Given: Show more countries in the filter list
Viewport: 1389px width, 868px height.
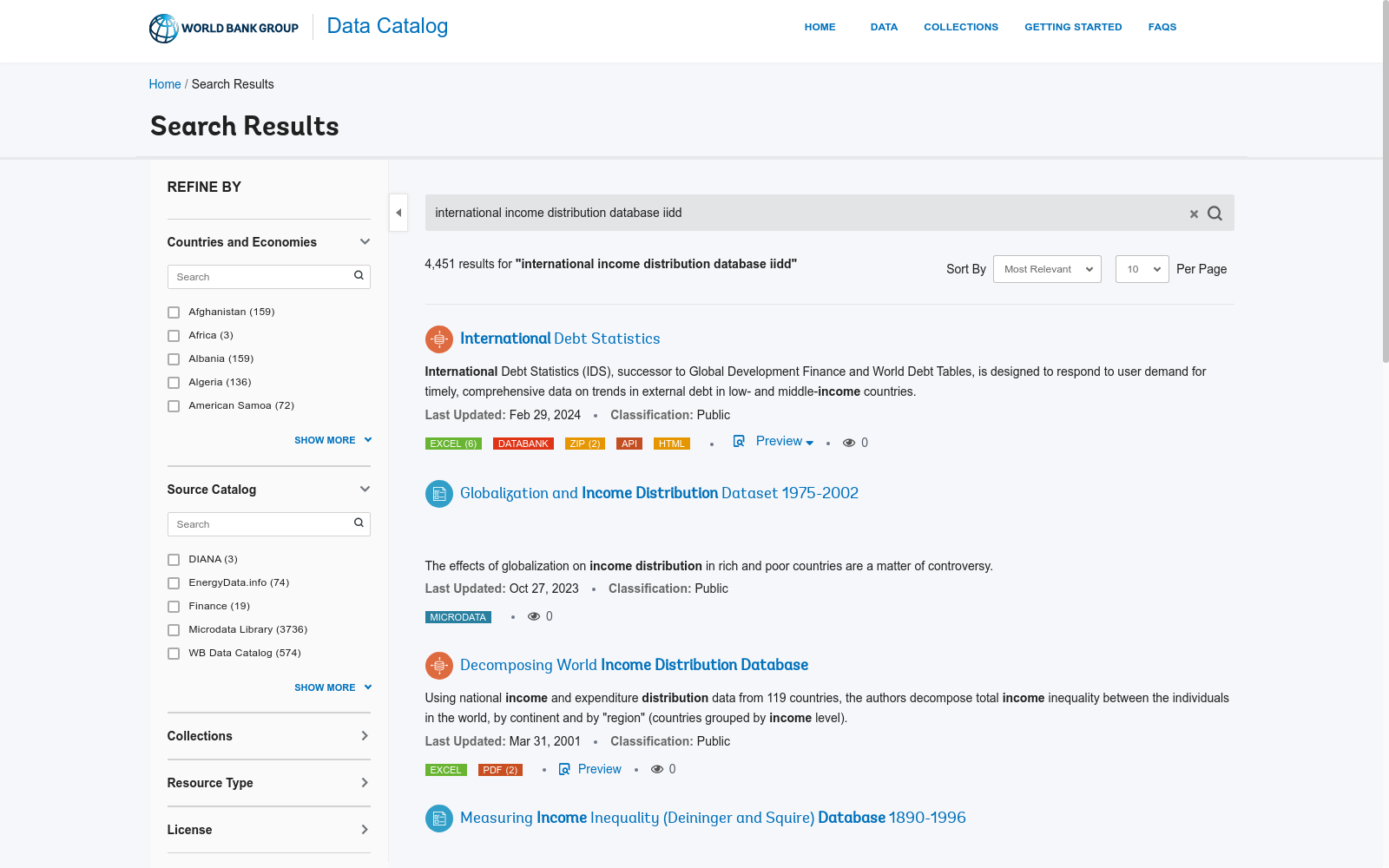Looking at the screenshot, I should pos(332,440).
